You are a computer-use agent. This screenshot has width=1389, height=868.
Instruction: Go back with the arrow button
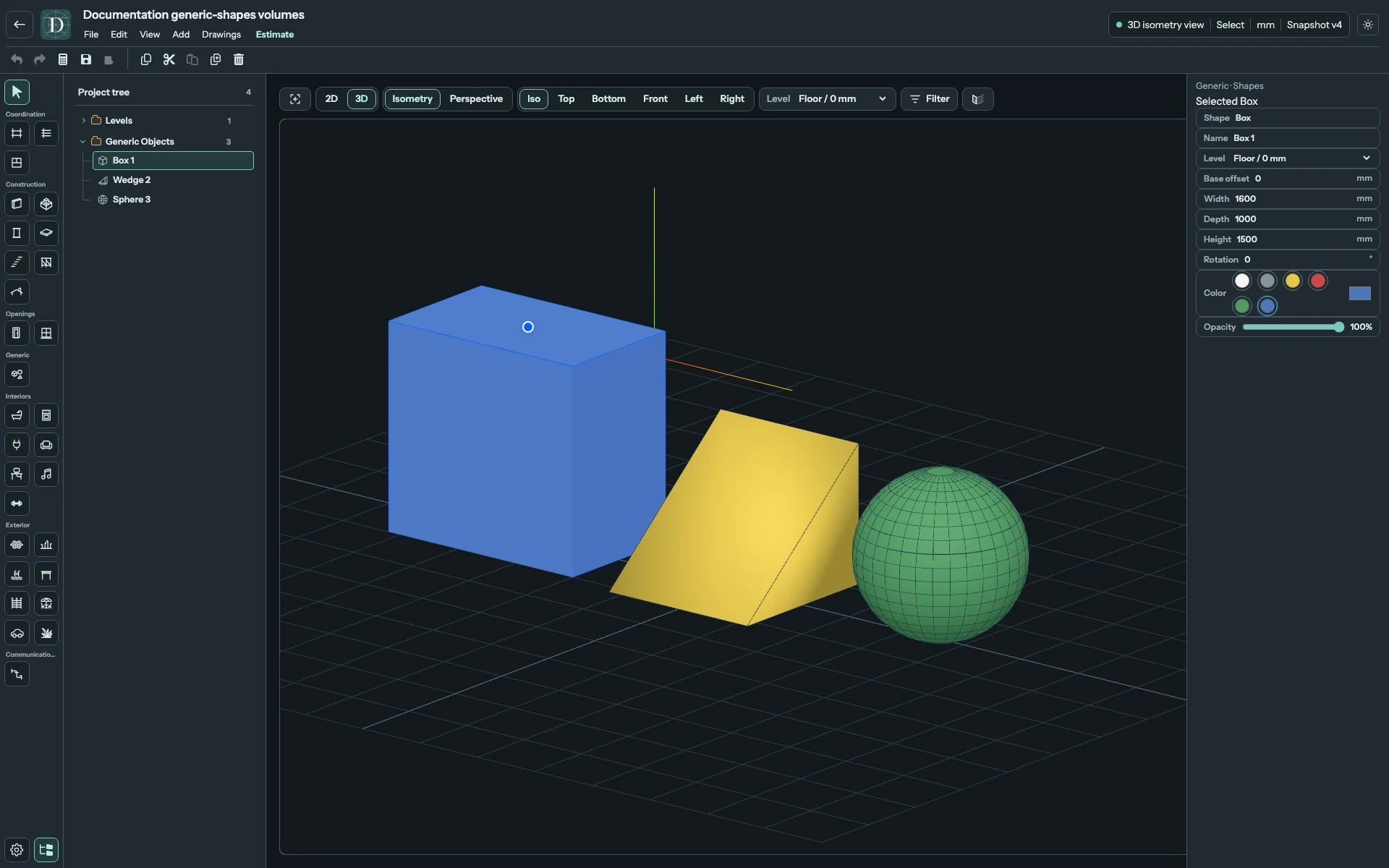(20, 25)
